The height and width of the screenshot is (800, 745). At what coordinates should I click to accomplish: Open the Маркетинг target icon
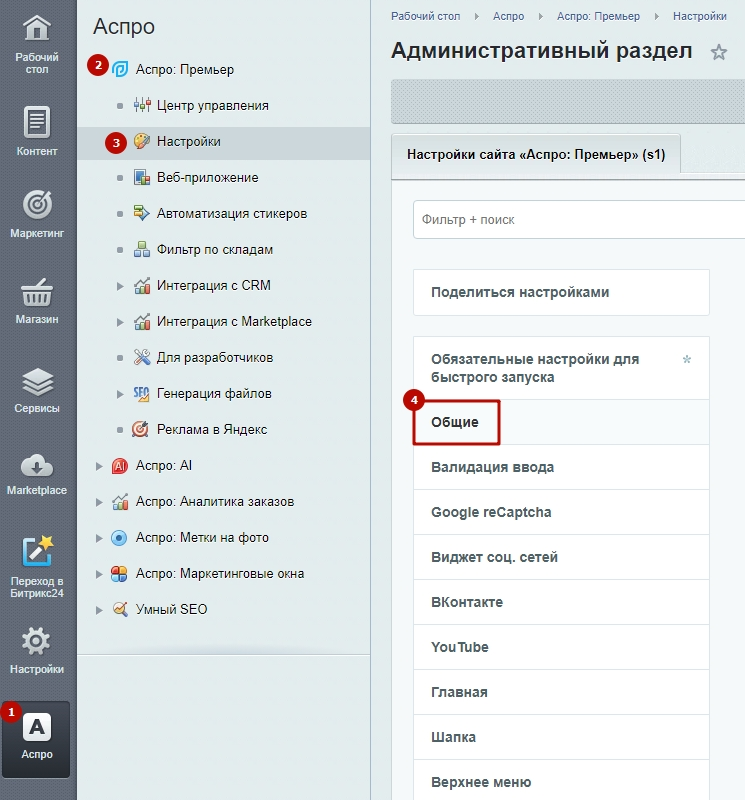pos(37,205)
